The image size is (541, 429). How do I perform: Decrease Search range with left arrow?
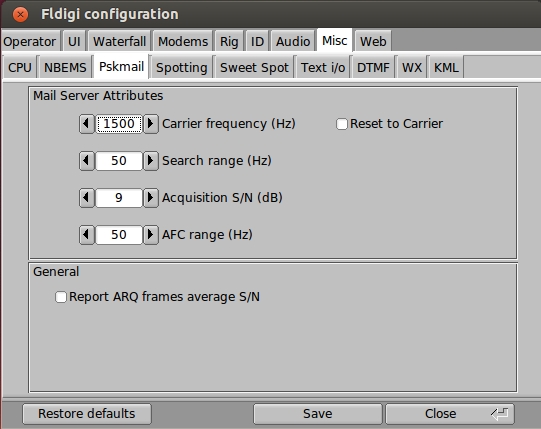tap(87, 160)
